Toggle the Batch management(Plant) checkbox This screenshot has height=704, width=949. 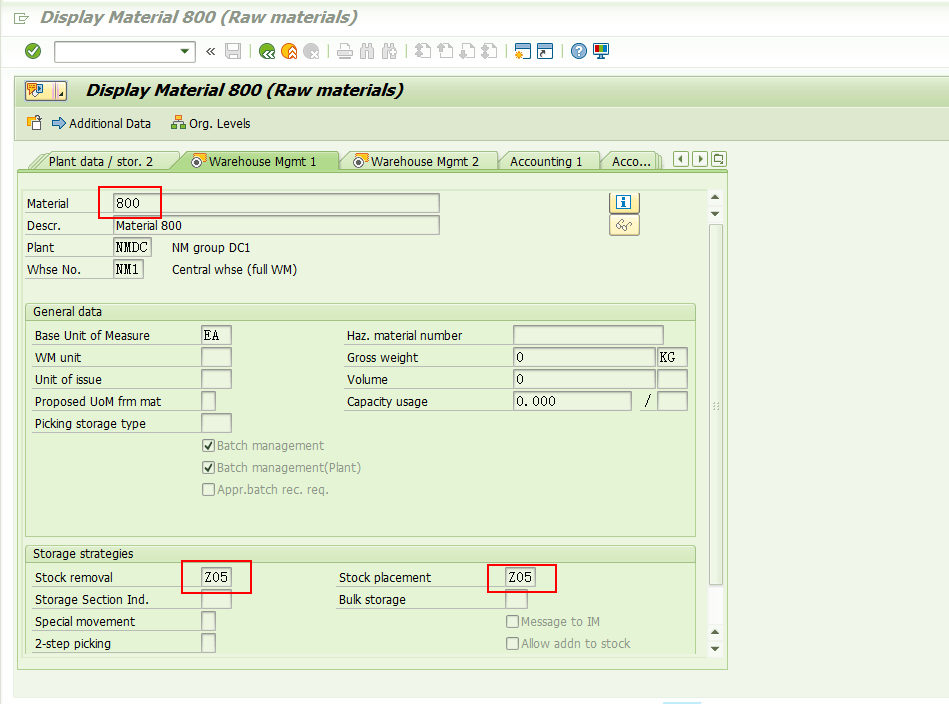coord(208,466)
